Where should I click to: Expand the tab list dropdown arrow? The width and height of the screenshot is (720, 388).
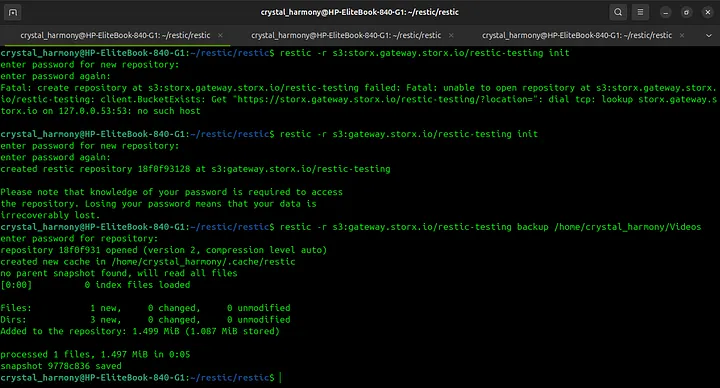tap(709, 36)
